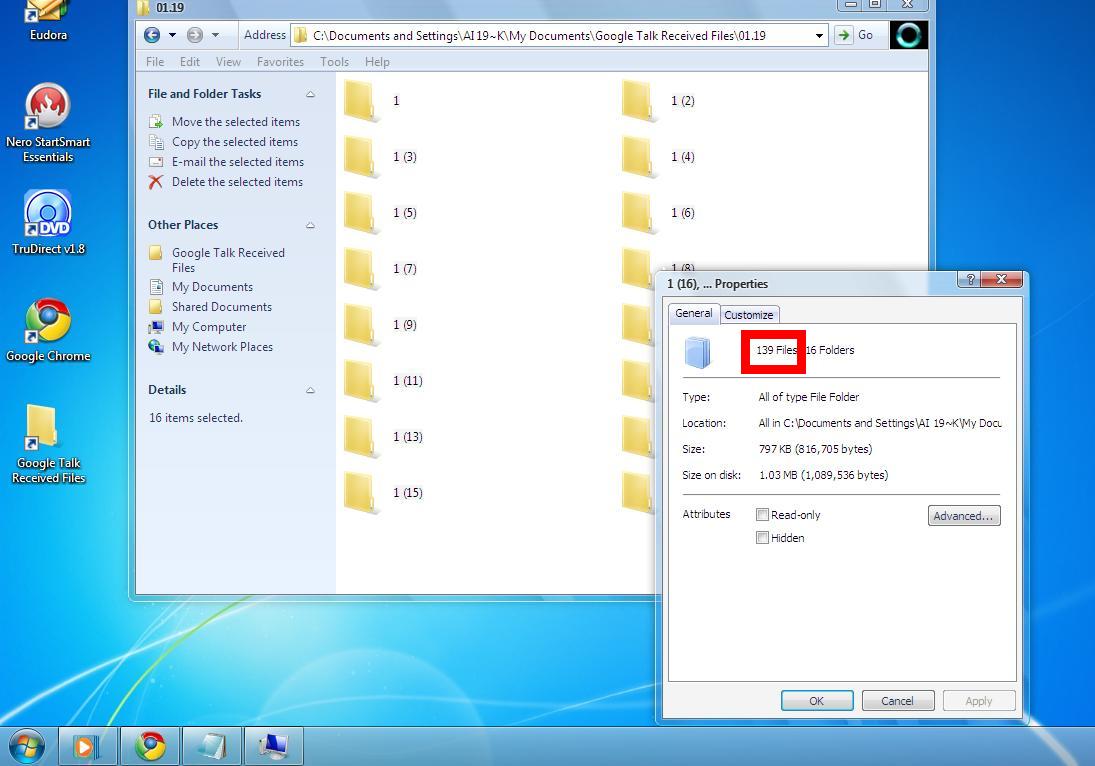The width and height of the screenshot is (1095, 766).
Task: Click the Back navigation arrow
Action: tap(152, 35)
